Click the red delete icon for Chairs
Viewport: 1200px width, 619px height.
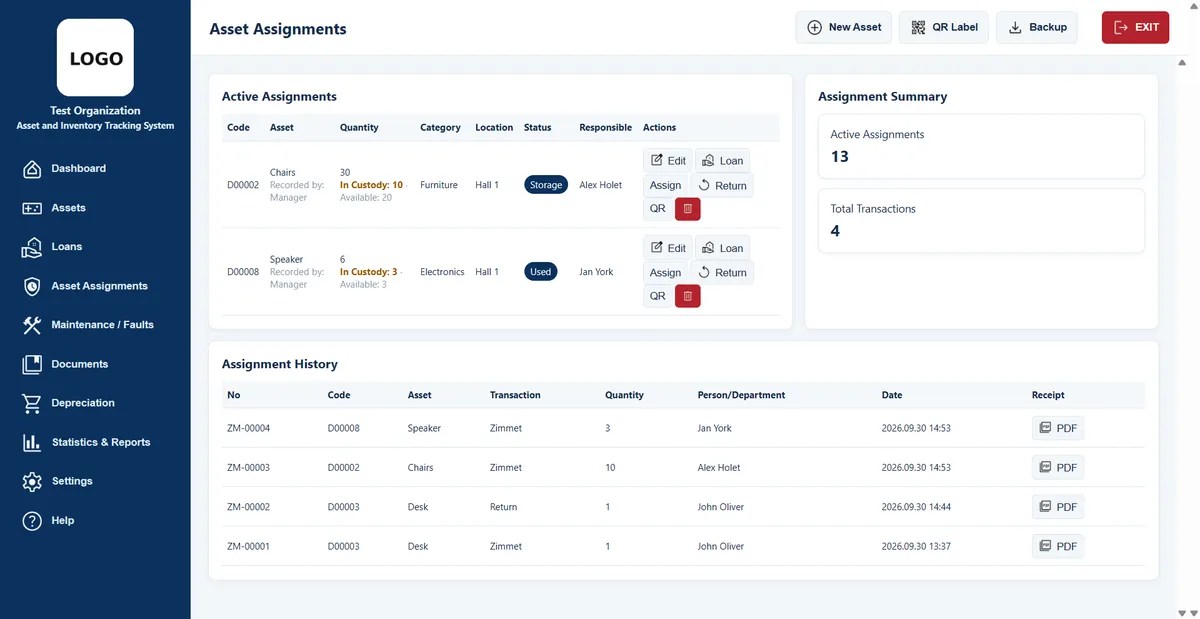[x=687, y=209]
